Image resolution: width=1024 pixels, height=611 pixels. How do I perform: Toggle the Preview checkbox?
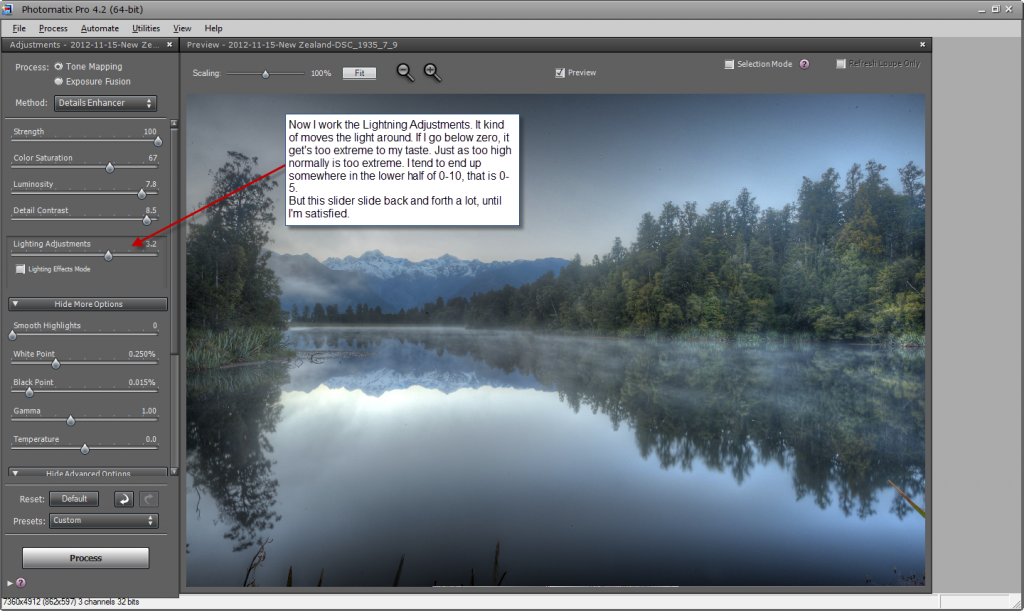(560, 72)
